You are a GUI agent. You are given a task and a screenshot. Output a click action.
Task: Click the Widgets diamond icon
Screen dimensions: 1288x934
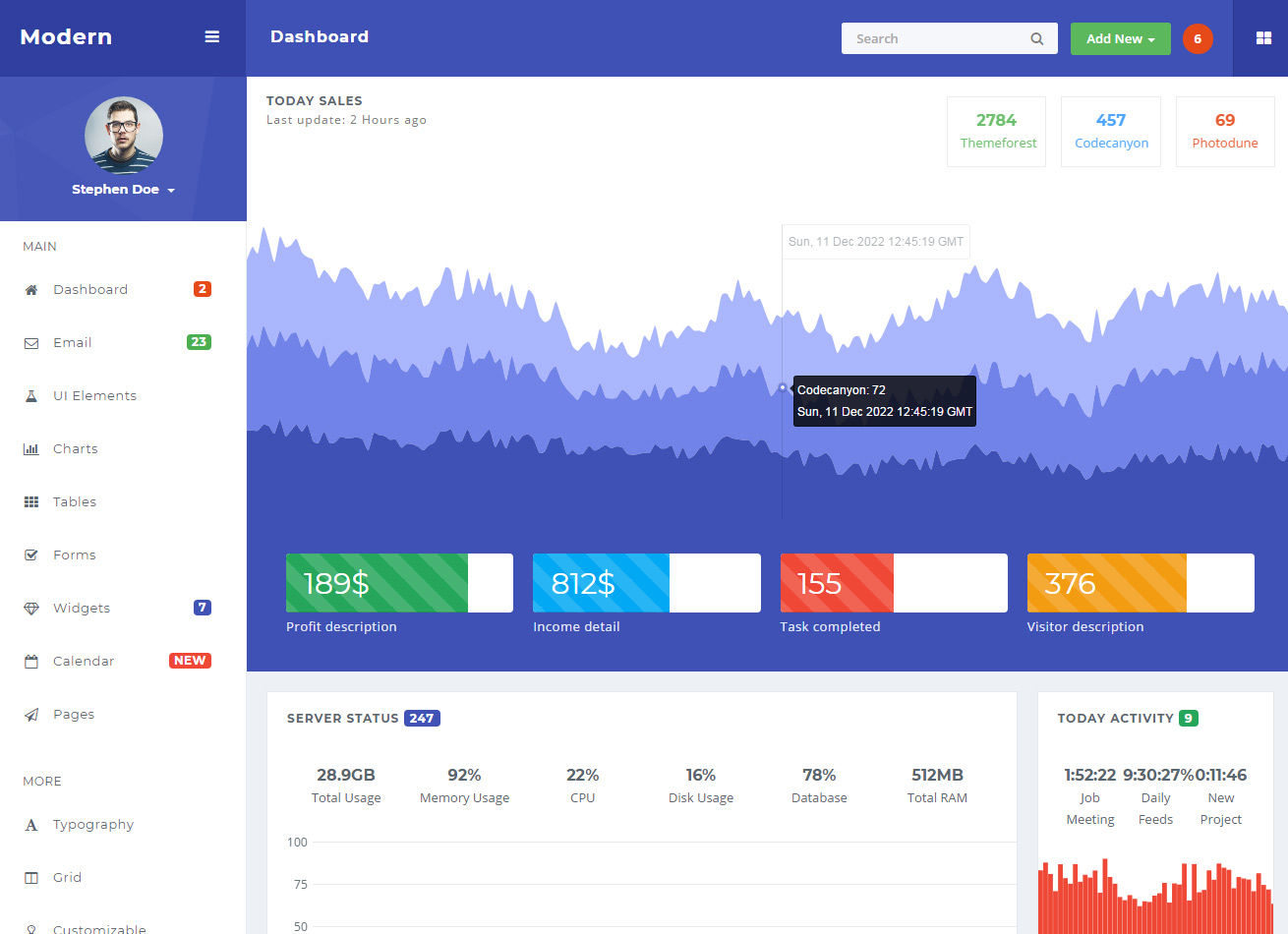(x=31, y=609)
